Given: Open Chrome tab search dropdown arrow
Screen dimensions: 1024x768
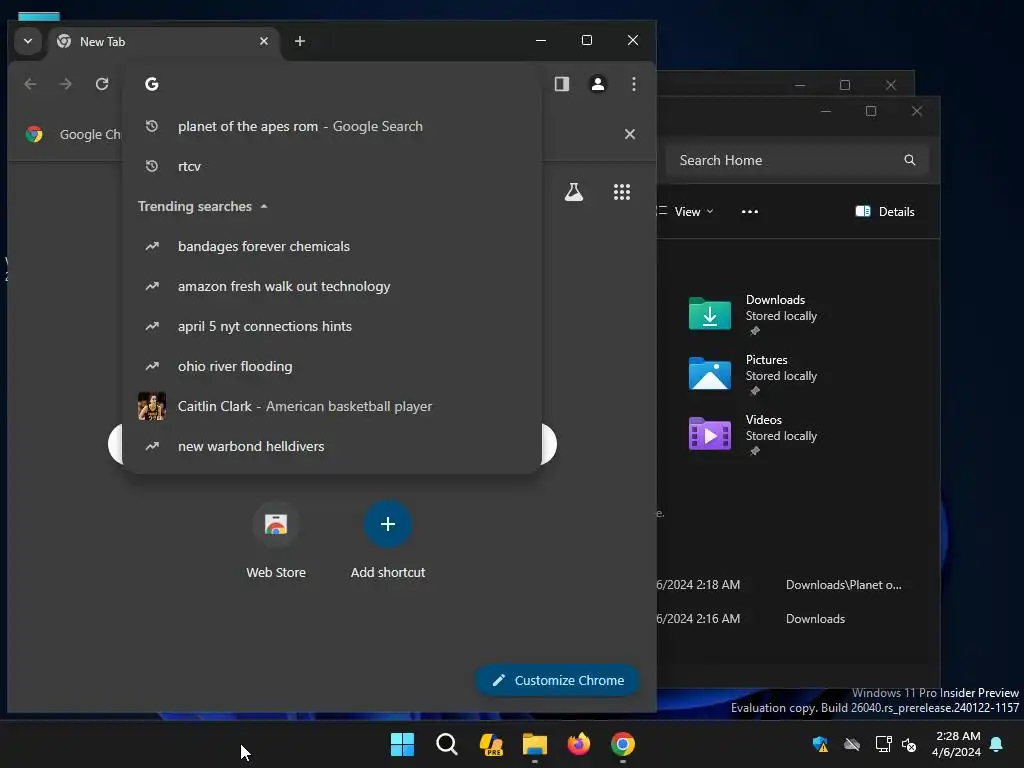Looking at the screenshot, I should pos(27,41).
